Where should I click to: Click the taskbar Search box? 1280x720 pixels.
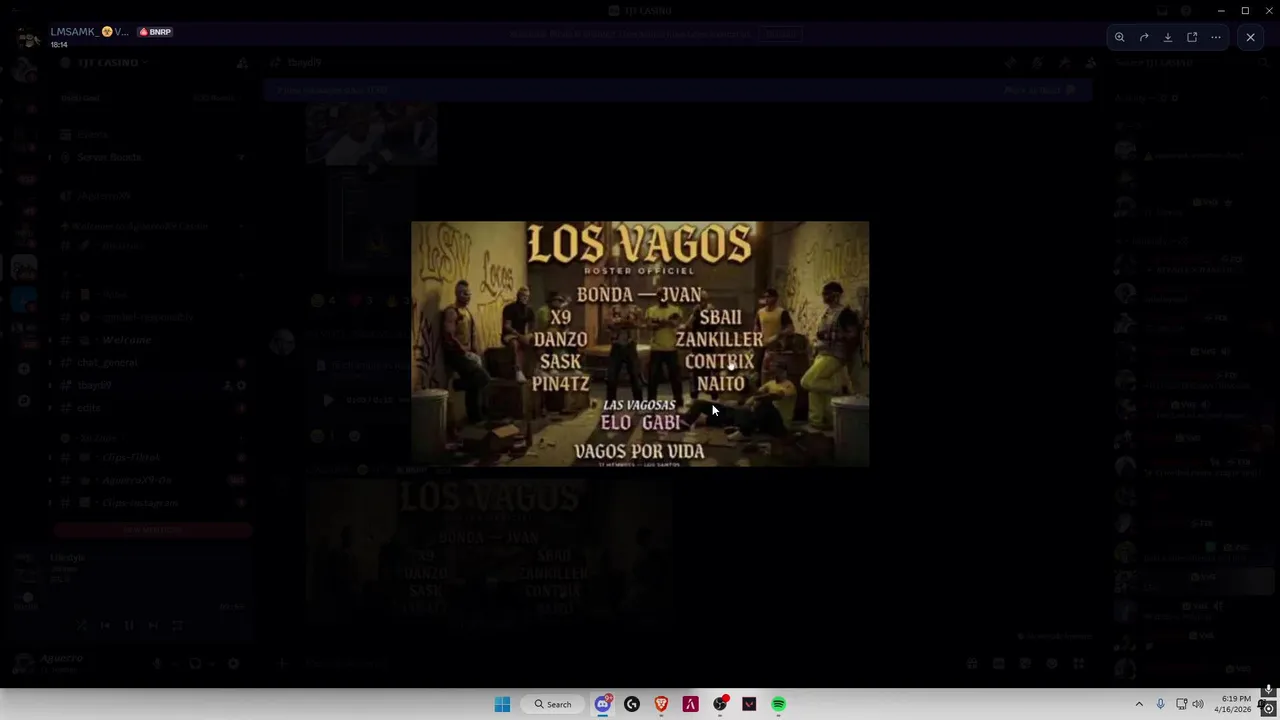coord(553,704)
